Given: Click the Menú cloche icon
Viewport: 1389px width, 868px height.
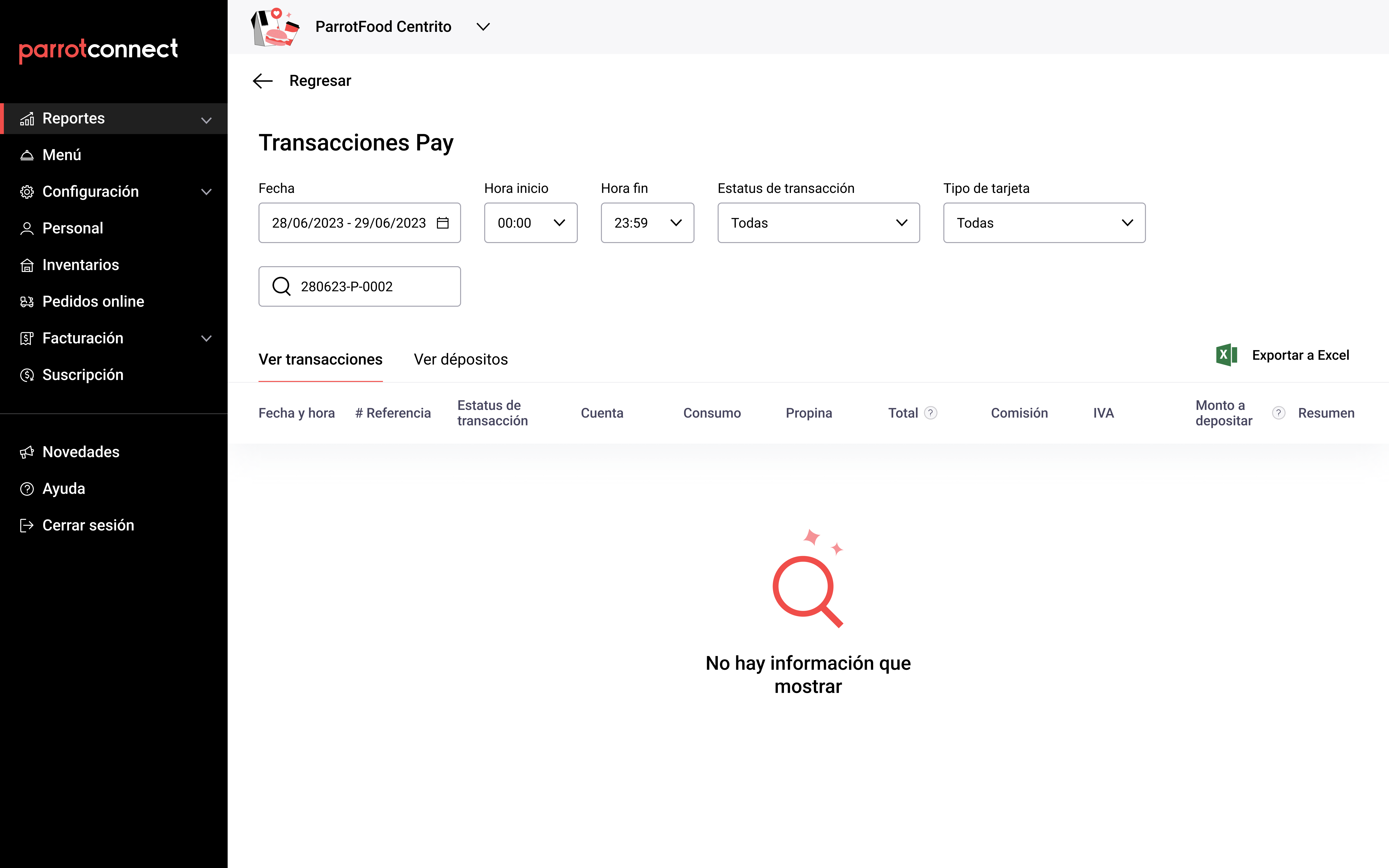Looking at the screenshot, I should tap(27, 155).
